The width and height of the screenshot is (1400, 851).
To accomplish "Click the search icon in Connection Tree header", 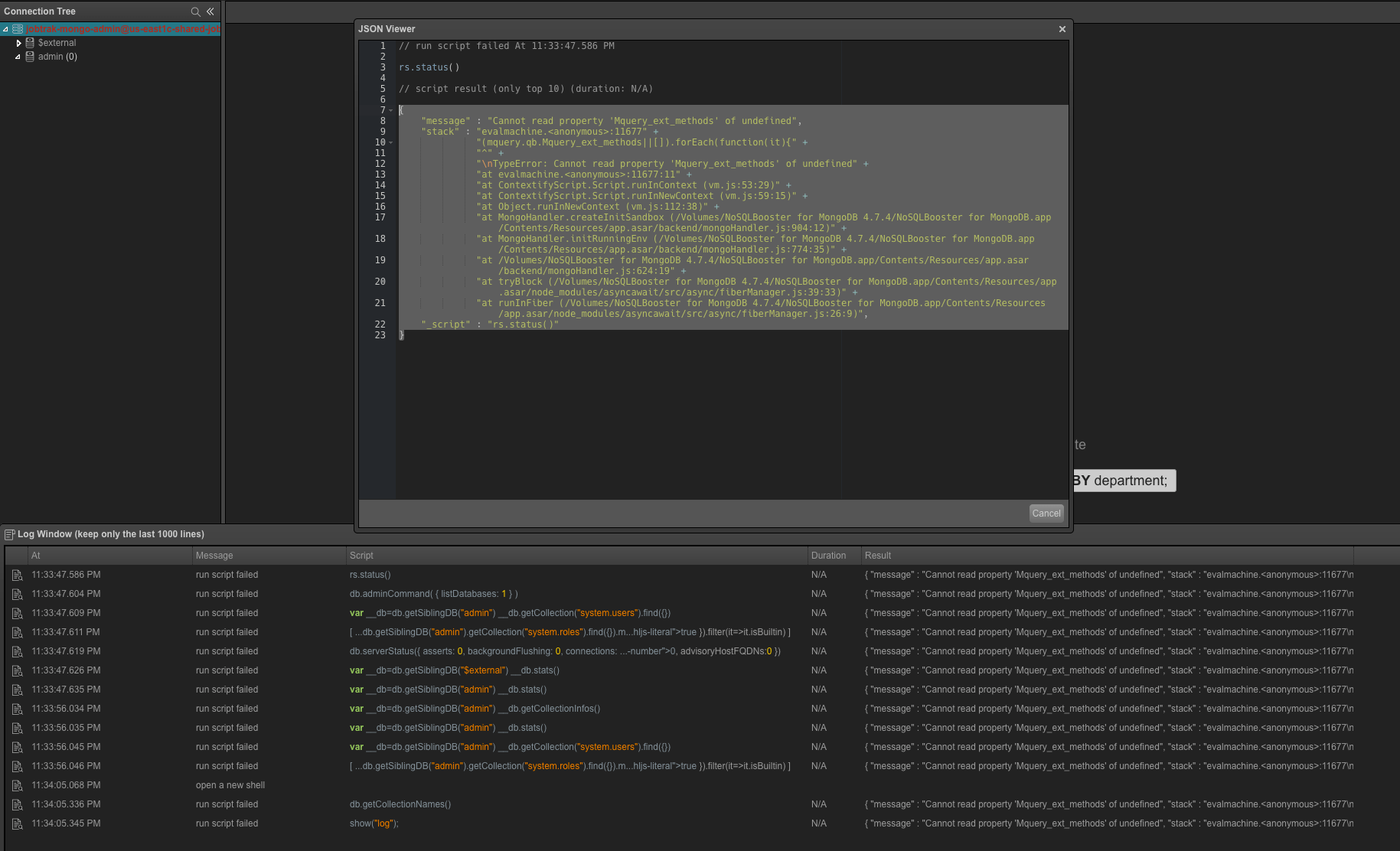I will 196,11.
